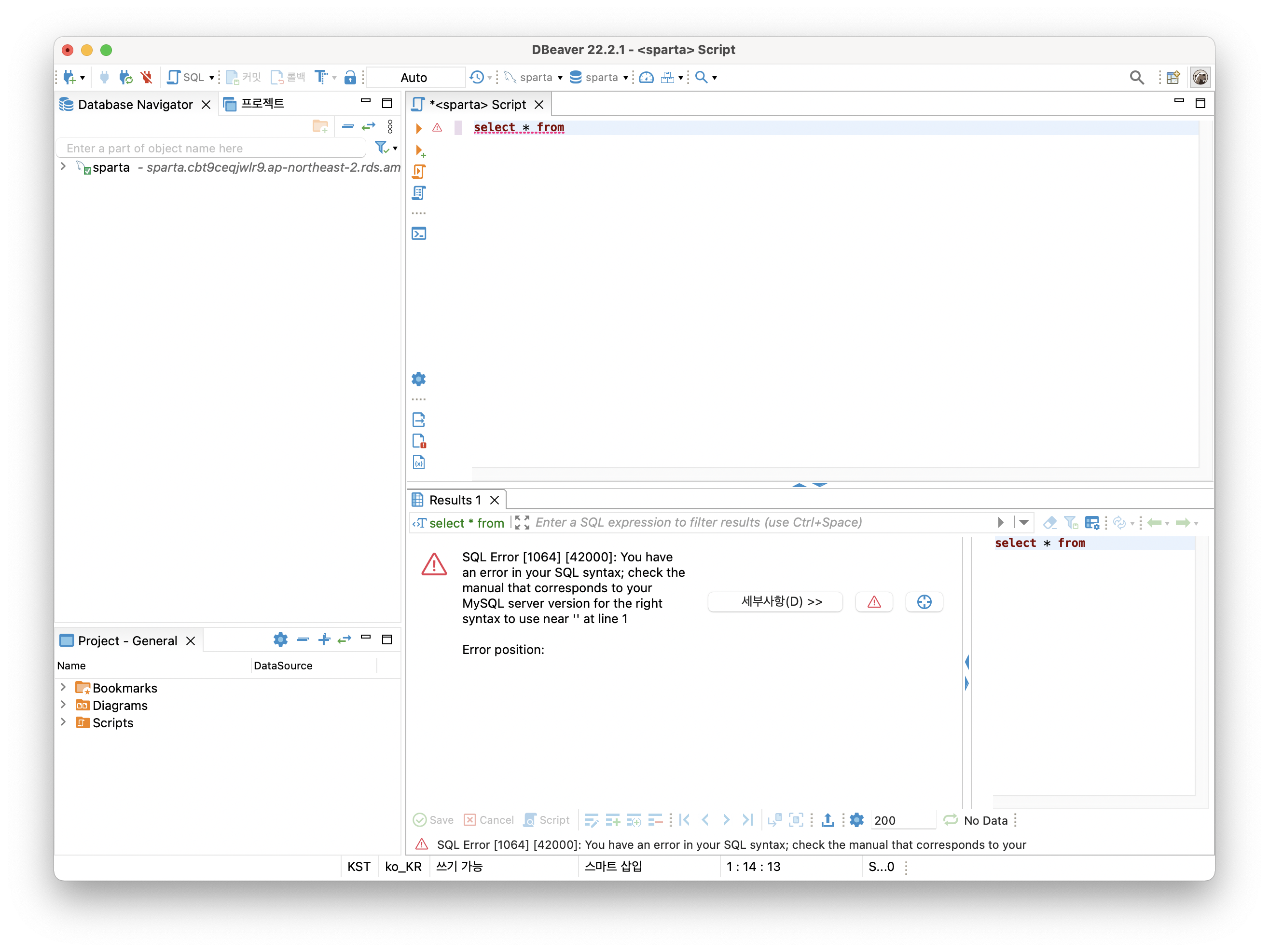Open the sparta active connection selector
The height and width of the screenshot is (952, 1269).
click(x=534, y=78)
